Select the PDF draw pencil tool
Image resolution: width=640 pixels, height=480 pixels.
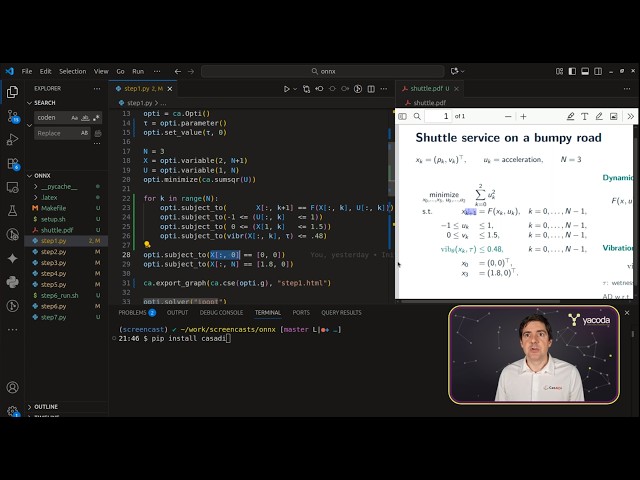[x=599, y=116]
